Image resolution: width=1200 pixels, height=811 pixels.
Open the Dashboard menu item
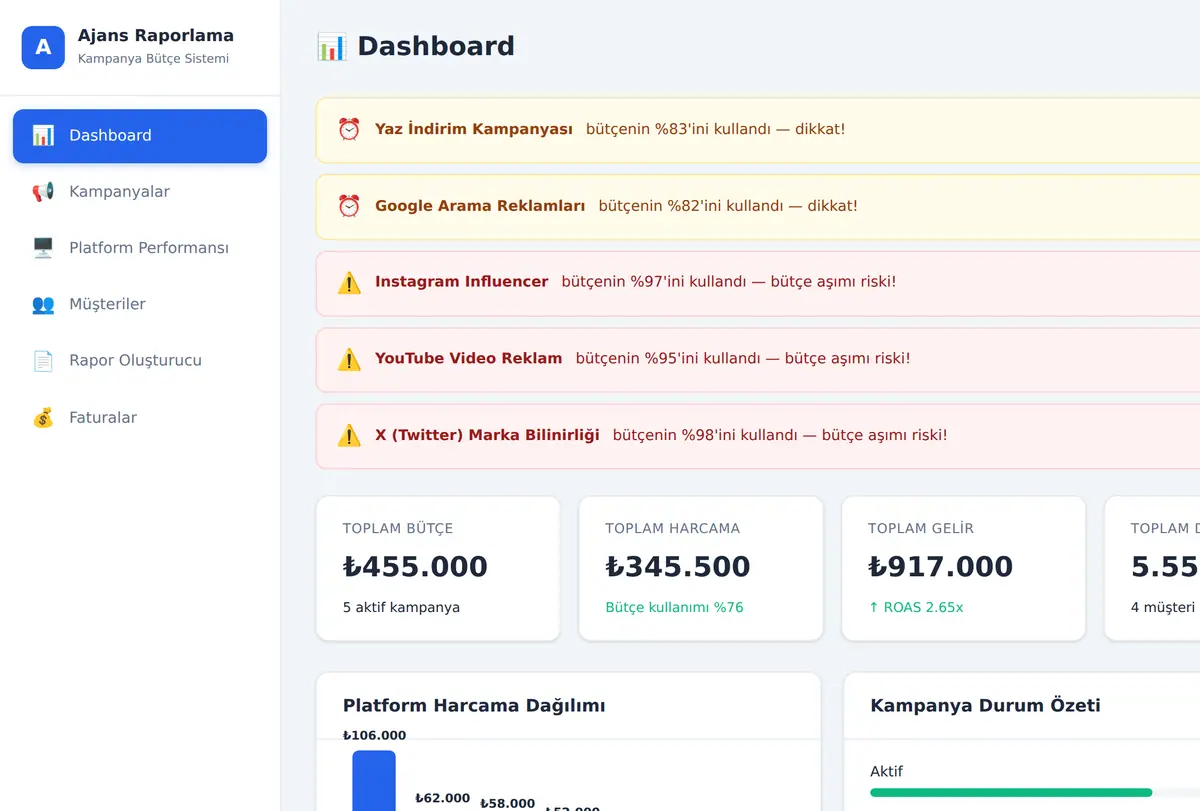140,136
